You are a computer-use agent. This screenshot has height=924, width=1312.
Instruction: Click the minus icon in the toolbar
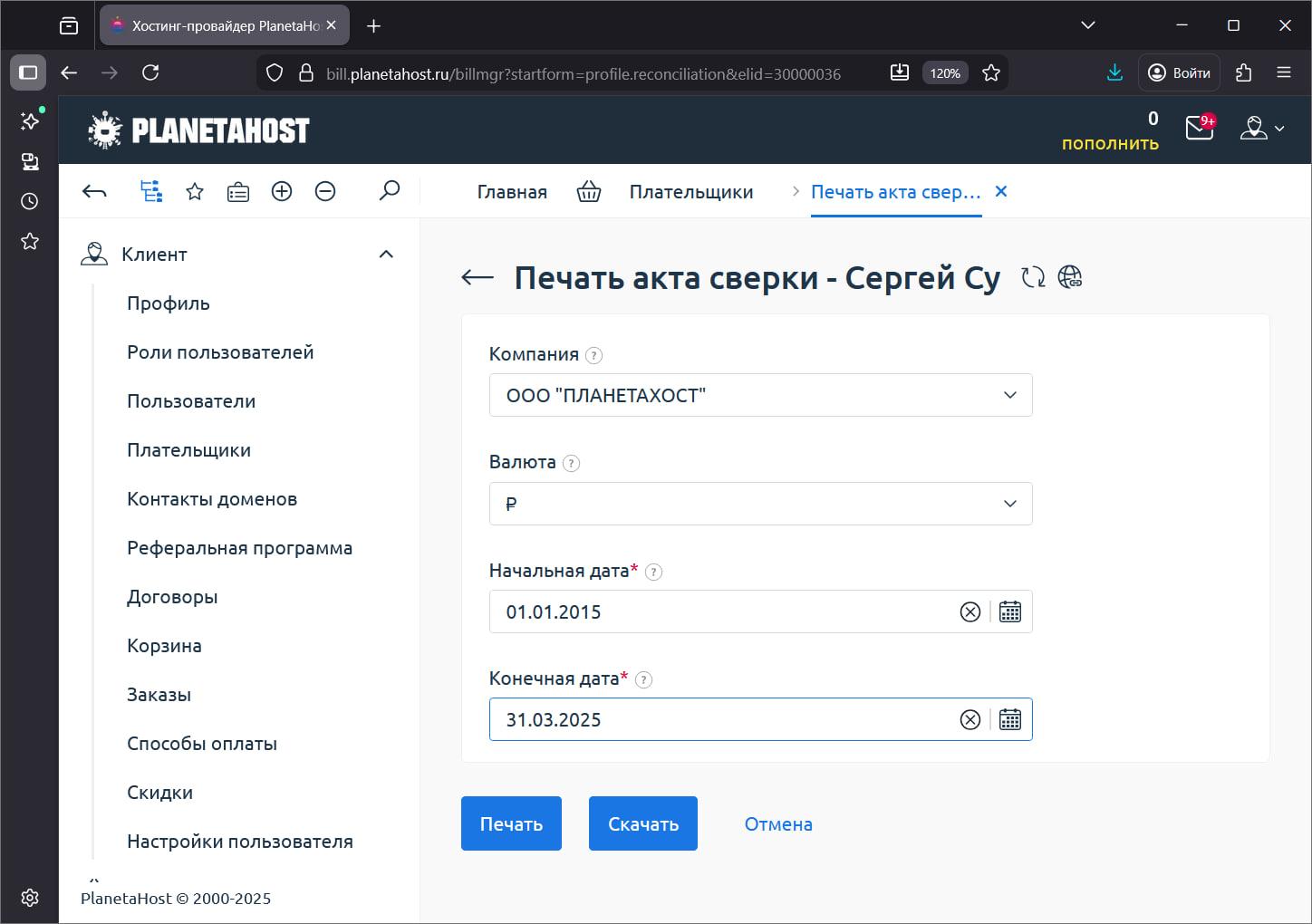pyautogui.click(x=325, y=191)
